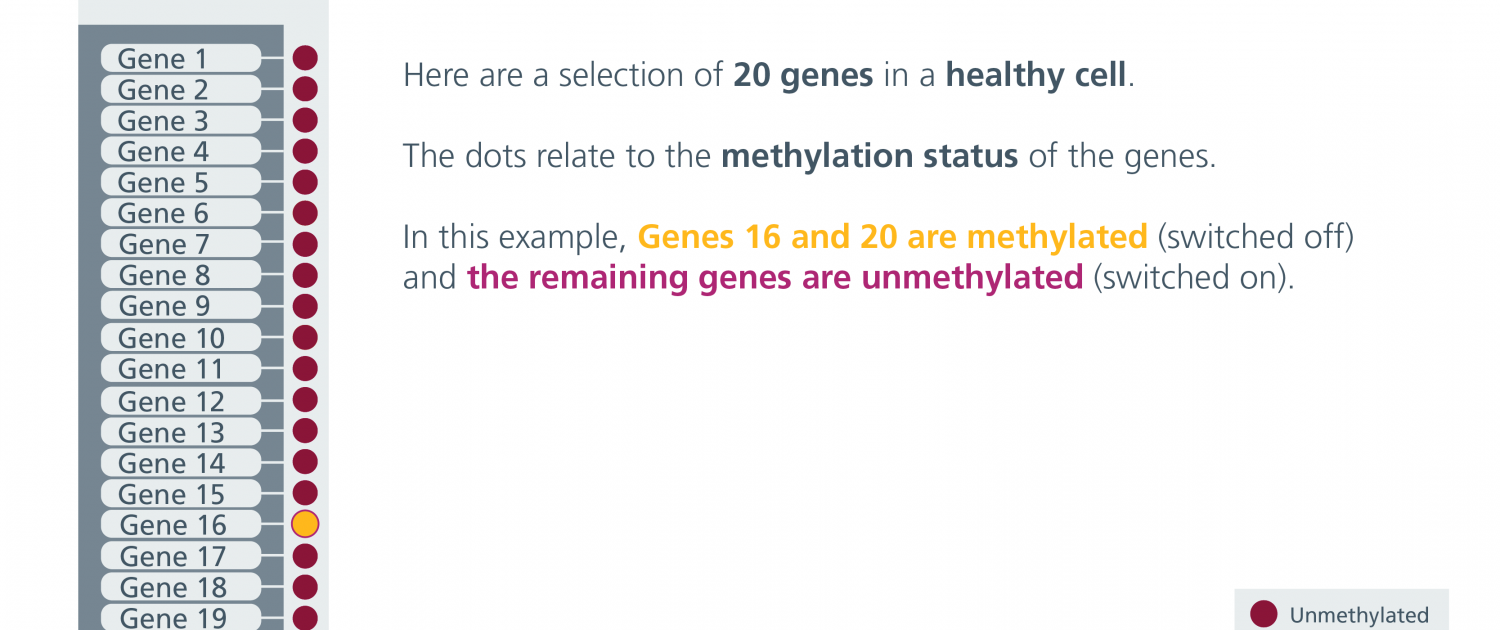This screenshot has height=630, width=1500.
Task: Select the dot beside Gene 13
Action: [x=305, y=431]
